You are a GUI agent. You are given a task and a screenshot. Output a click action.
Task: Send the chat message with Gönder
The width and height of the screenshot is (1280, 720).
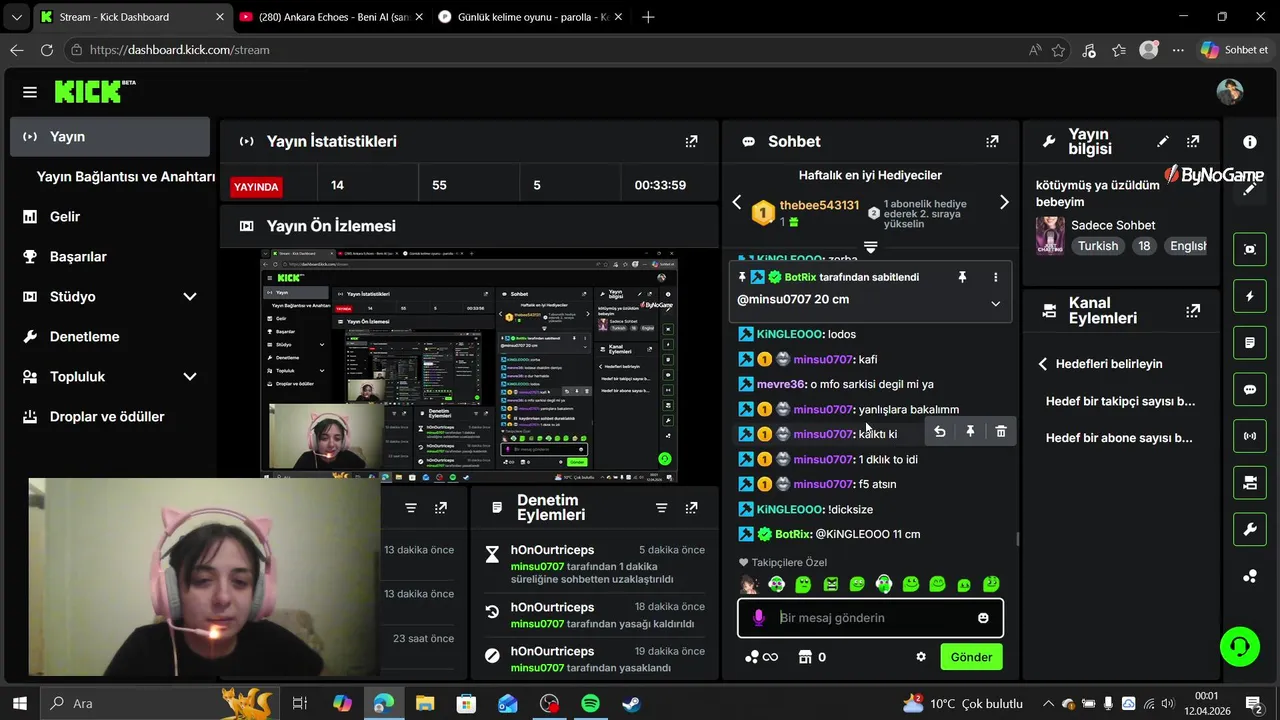click(971, 657)
